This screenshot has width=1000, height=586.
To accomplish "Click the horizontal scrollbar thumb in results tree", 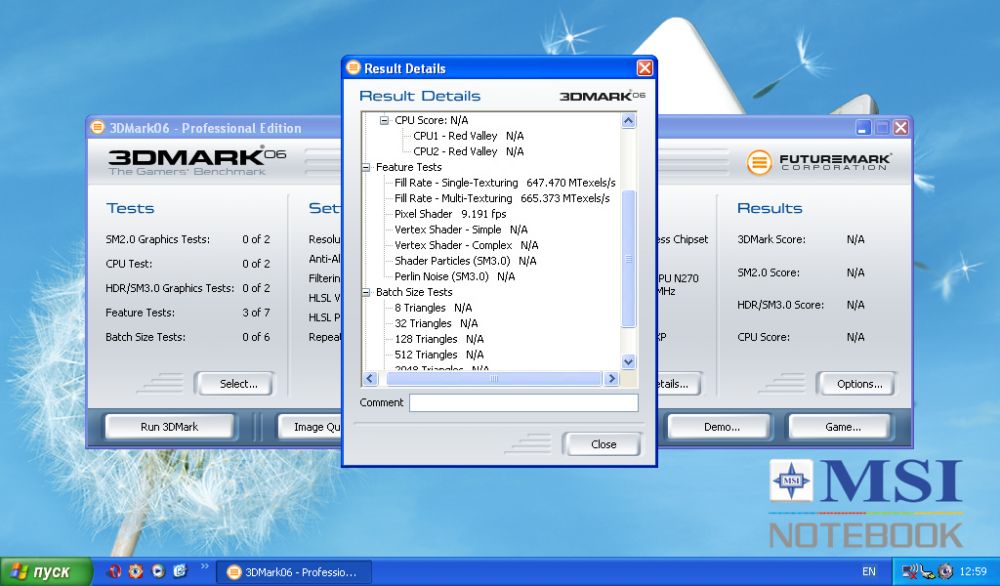I will [x=494, y=379].
